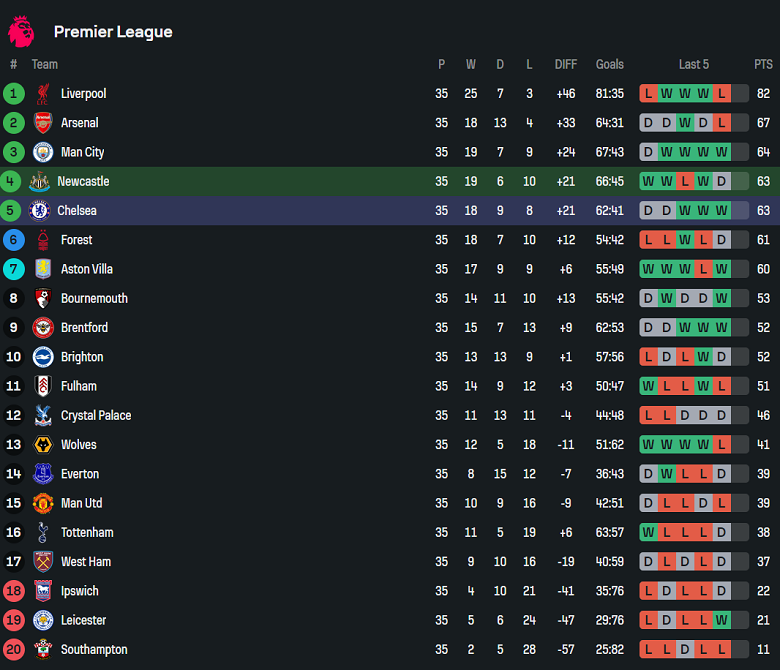The width and height of the screenshot is (780, 670).
Task: Click Chelsea's blue club crest
Action: [x=40, y=211]
